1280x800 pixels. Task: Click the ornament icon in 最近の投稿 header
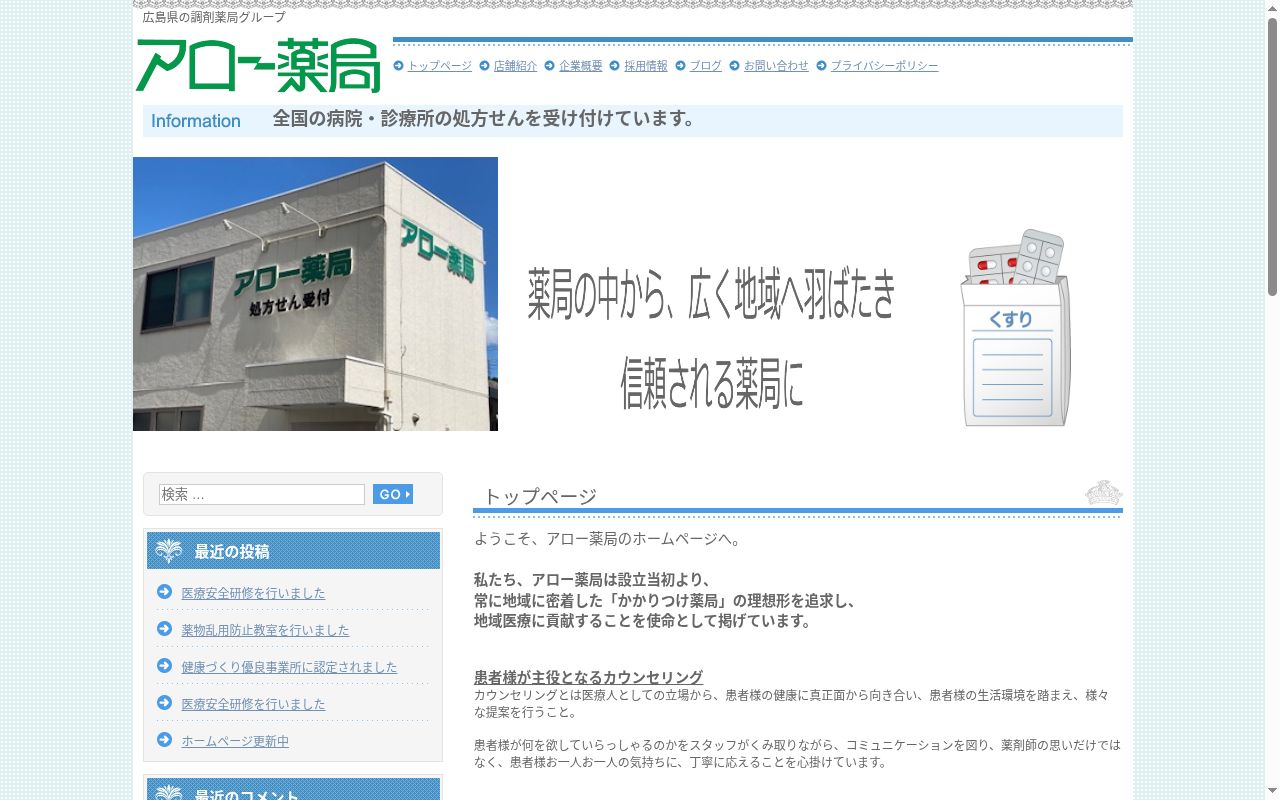(169, 551)
